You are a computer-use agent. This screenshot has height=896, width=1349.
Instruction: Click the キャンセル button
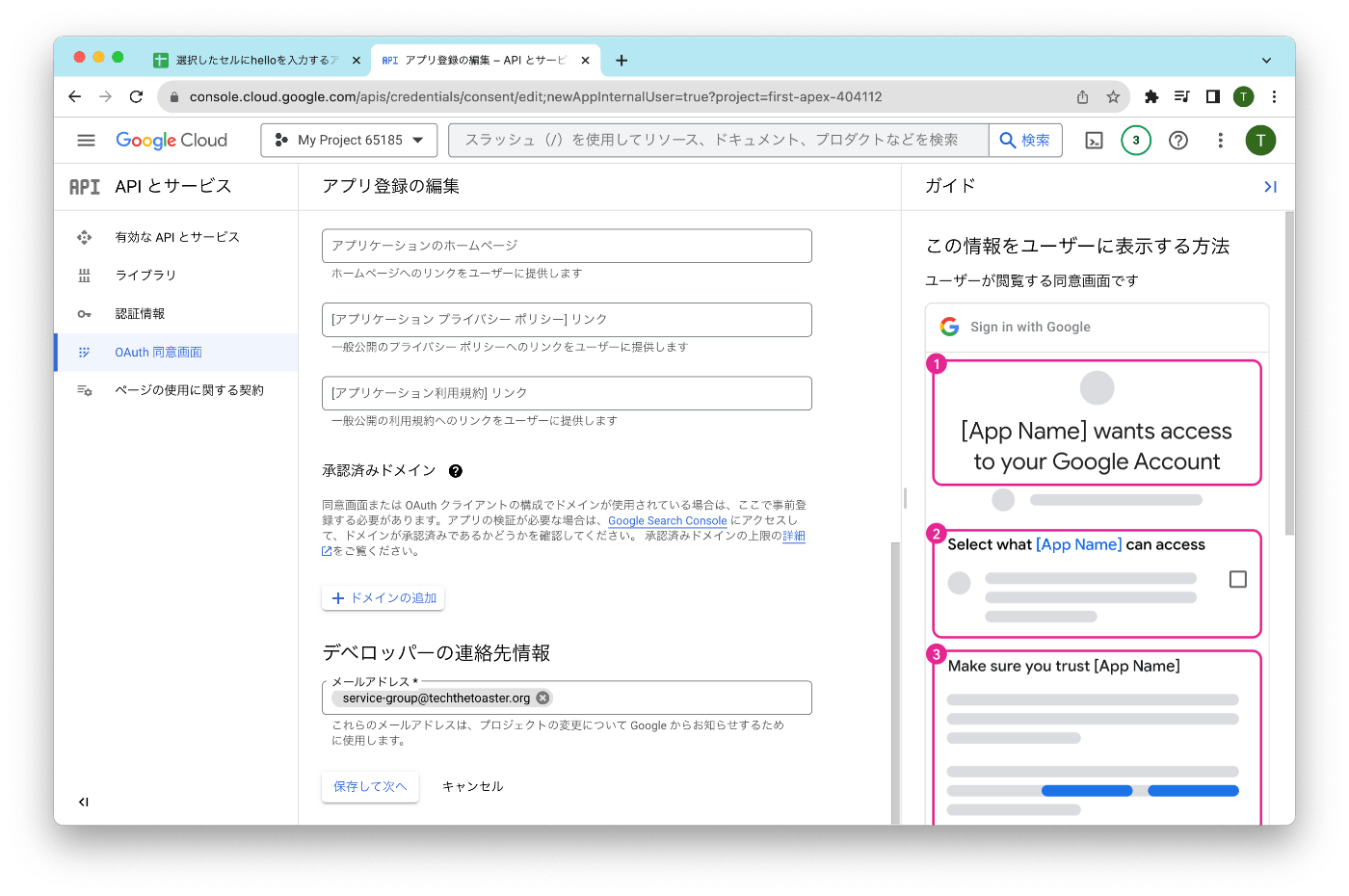point(472,786)
